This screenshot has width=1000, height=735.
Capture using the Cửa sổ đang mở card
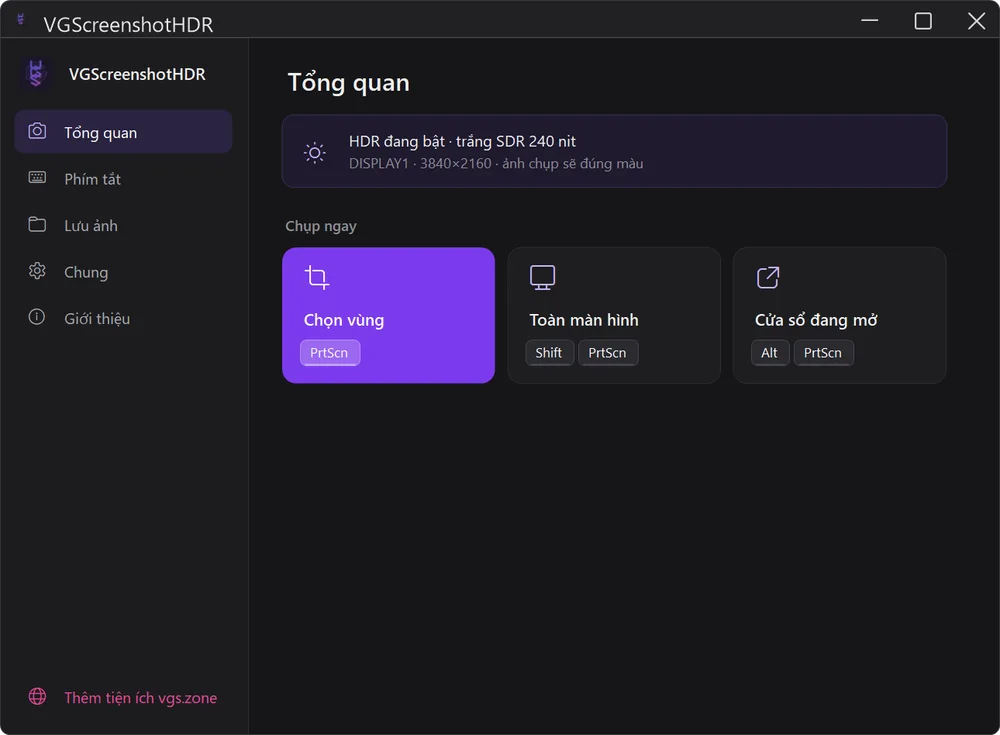tap(839, 315)
